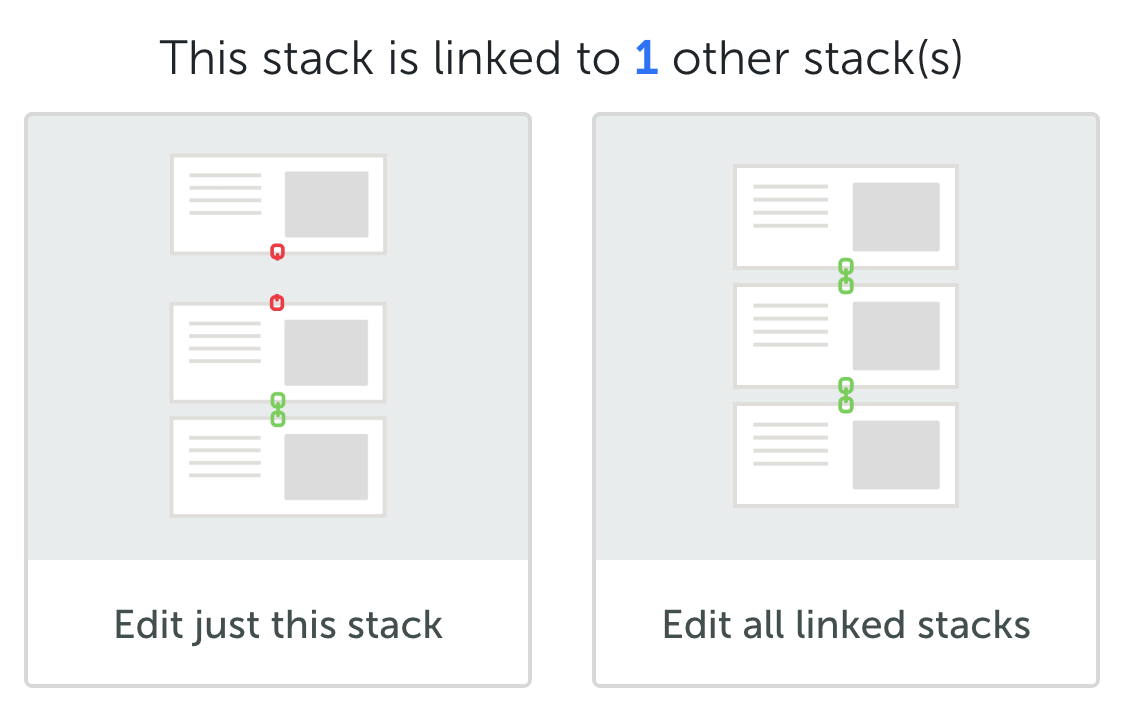Viewport: 1122px width, 712px height.
Task: Select the middle stack in the right illustration
Action: pos(846,335)
